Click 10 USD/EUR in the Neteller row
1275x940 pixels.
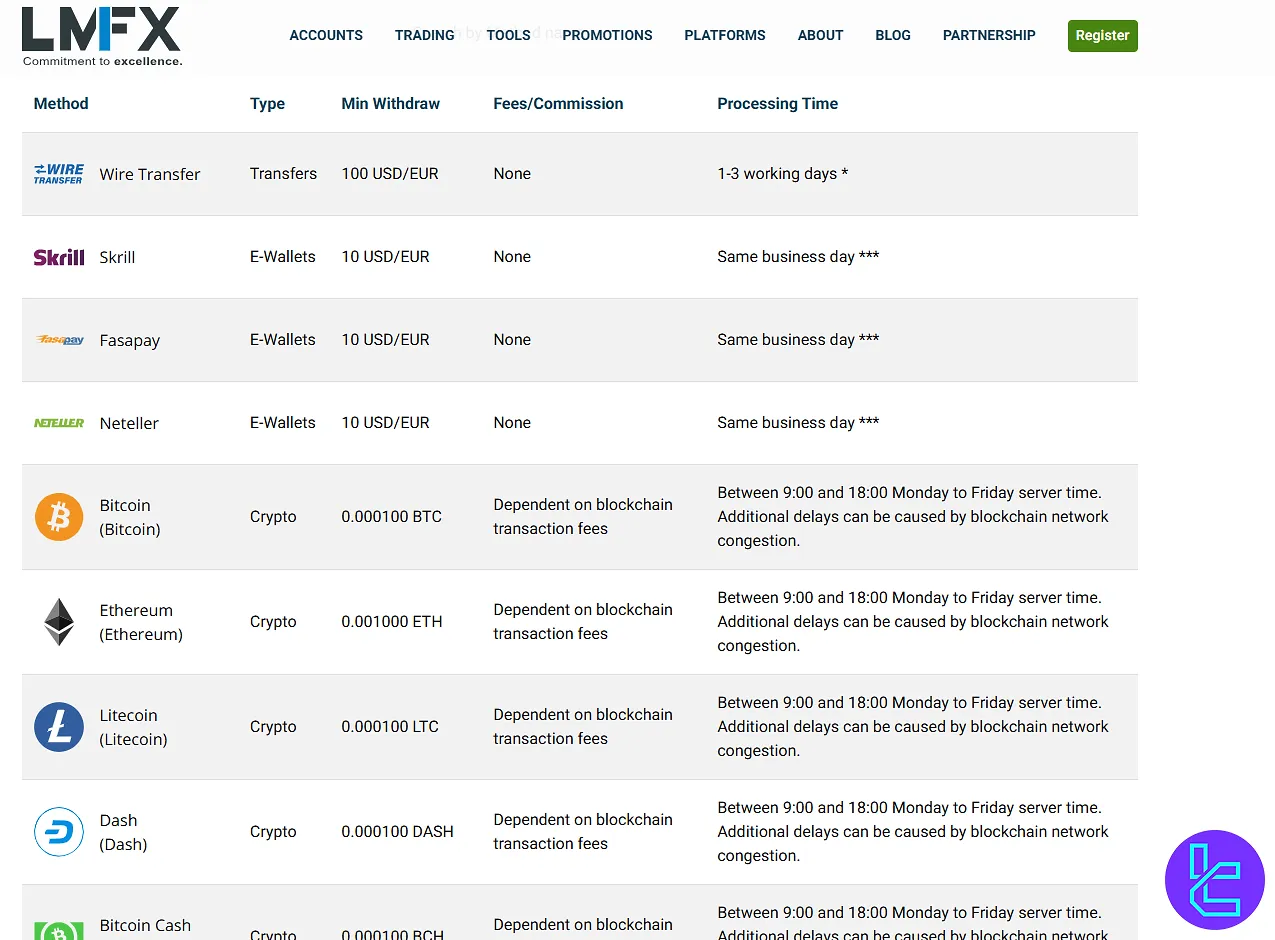pos(385,423)
